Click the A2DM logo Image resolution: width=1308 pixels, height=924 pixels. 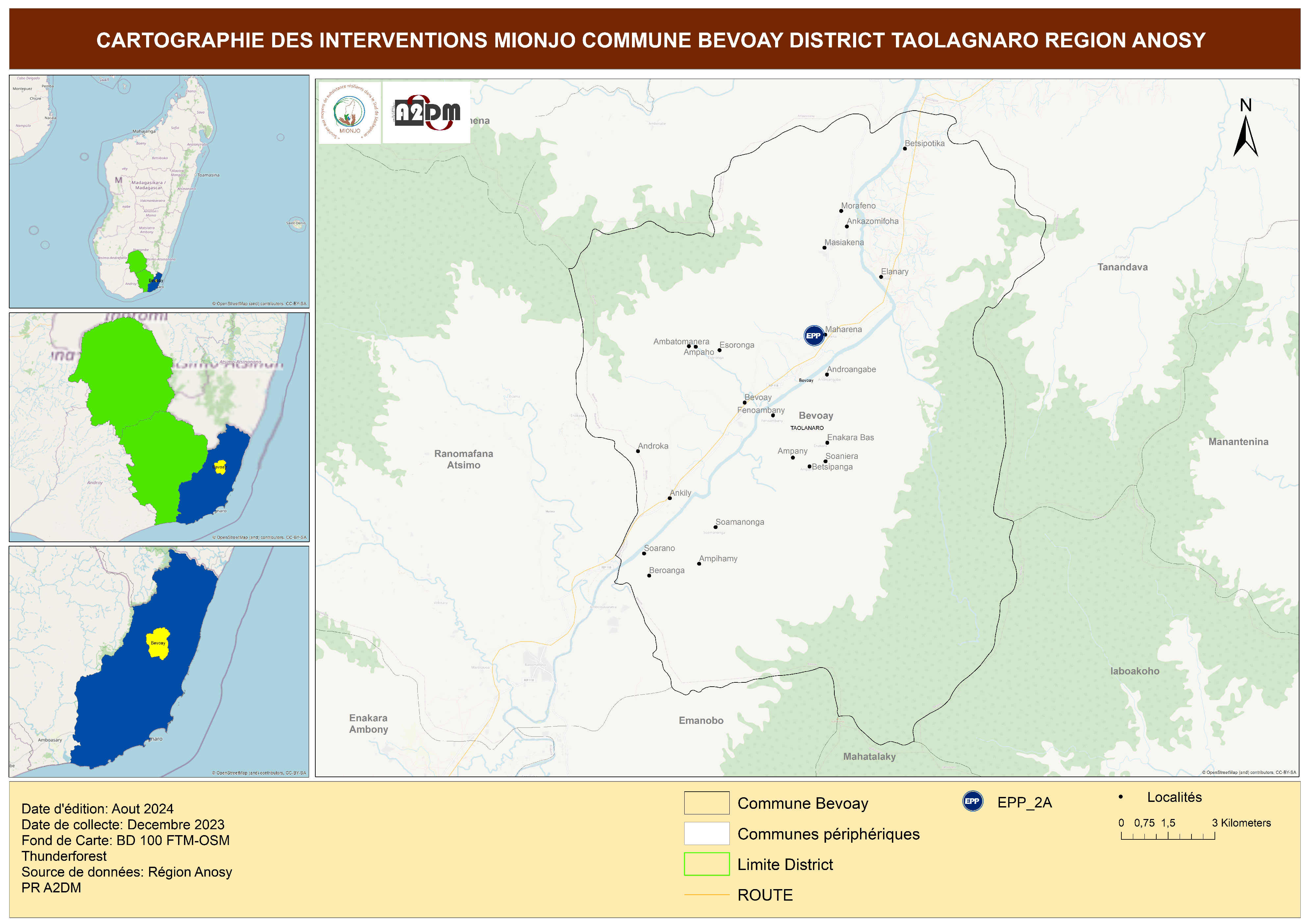tap(427, 113)
